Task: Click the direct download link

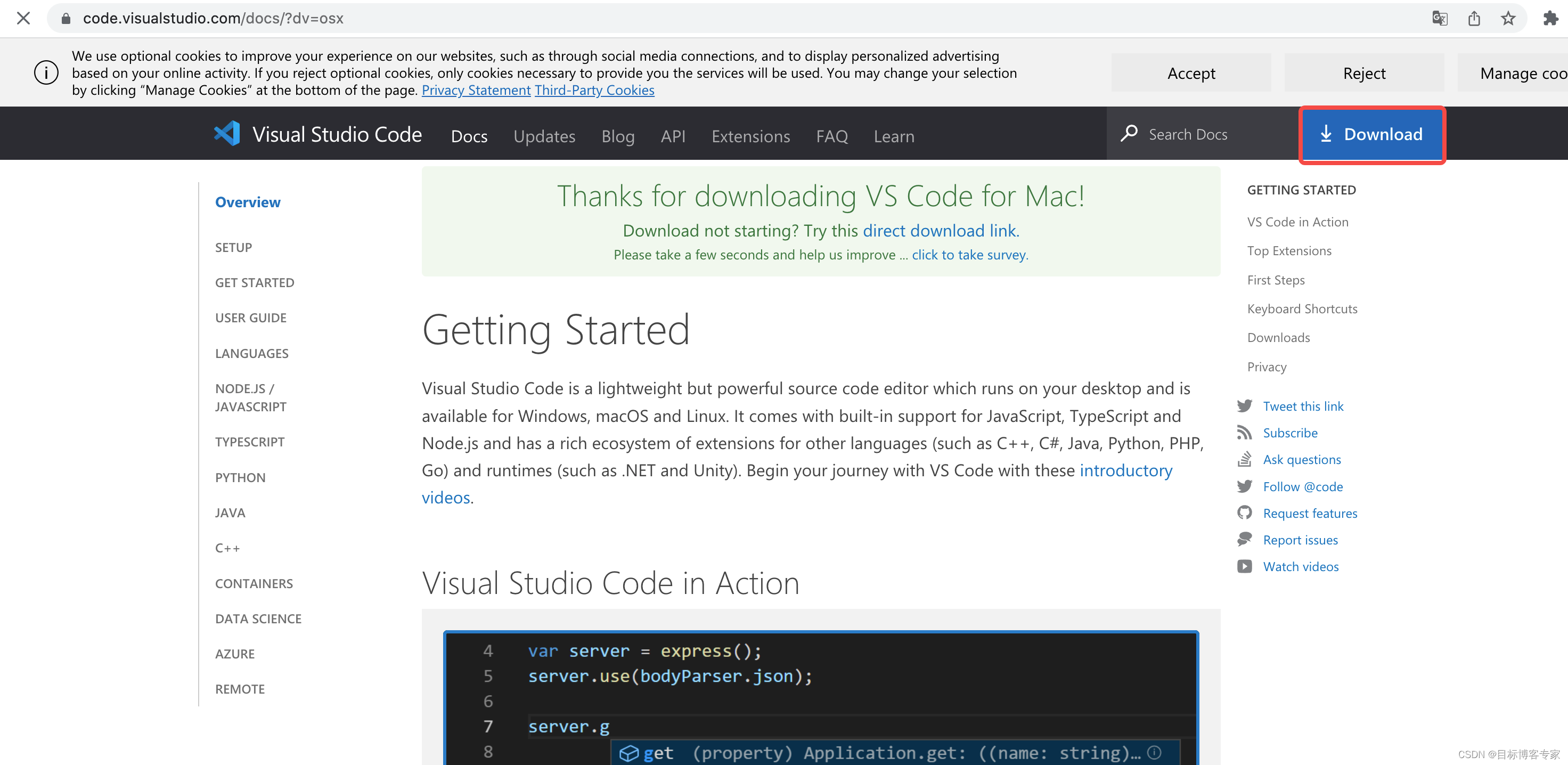Action: [x=941, y=230]
